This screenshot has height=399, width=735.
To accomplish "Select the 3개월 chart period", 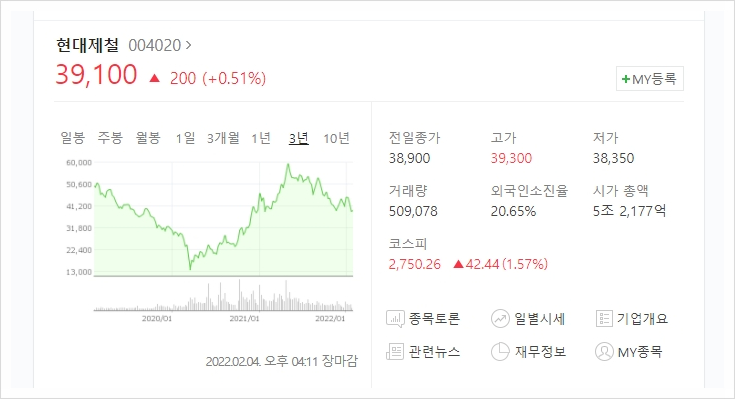I will [223, 138].
